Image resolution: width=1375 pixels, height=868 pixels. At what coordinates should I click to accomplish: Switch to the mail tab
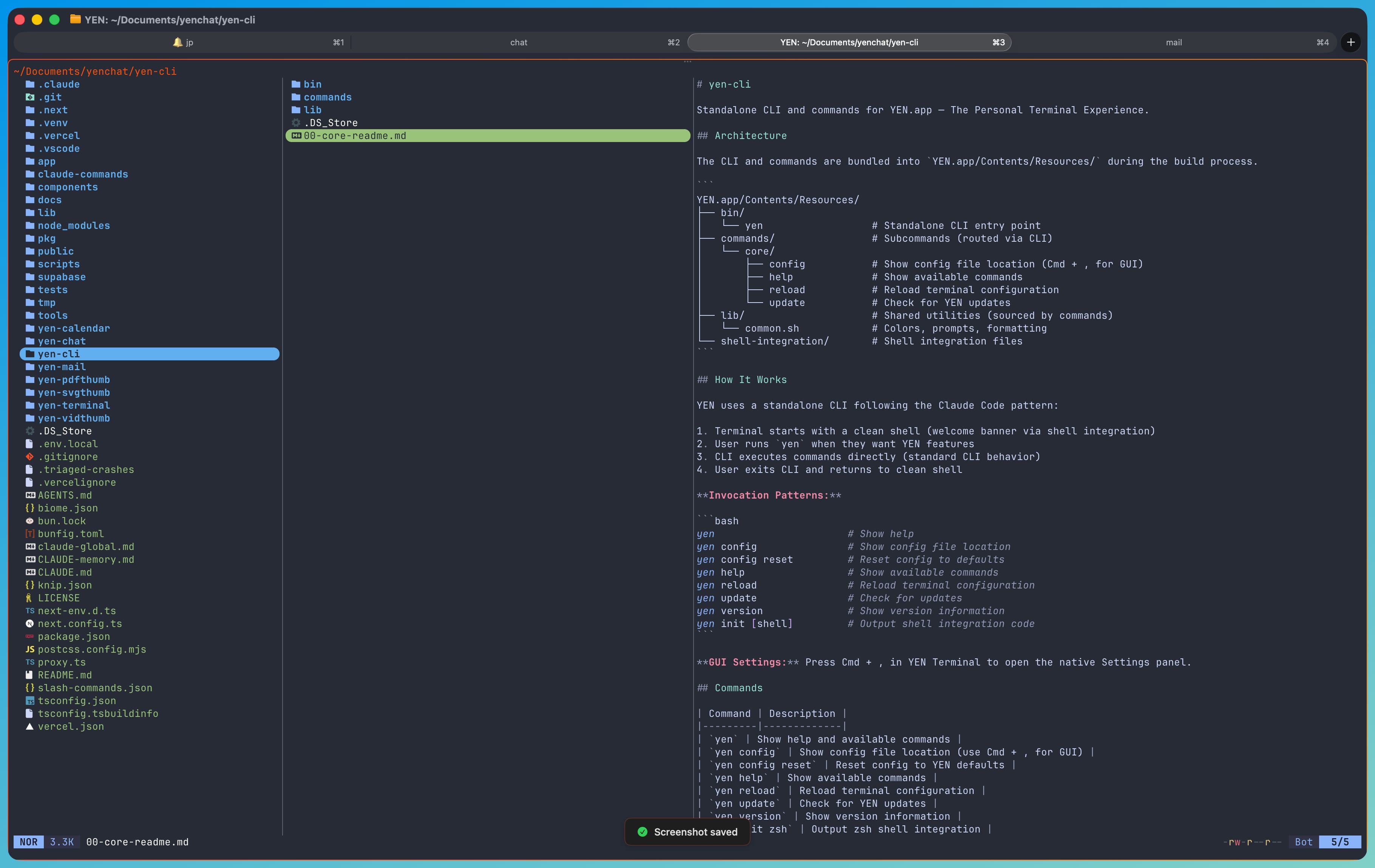[1173, 42]
